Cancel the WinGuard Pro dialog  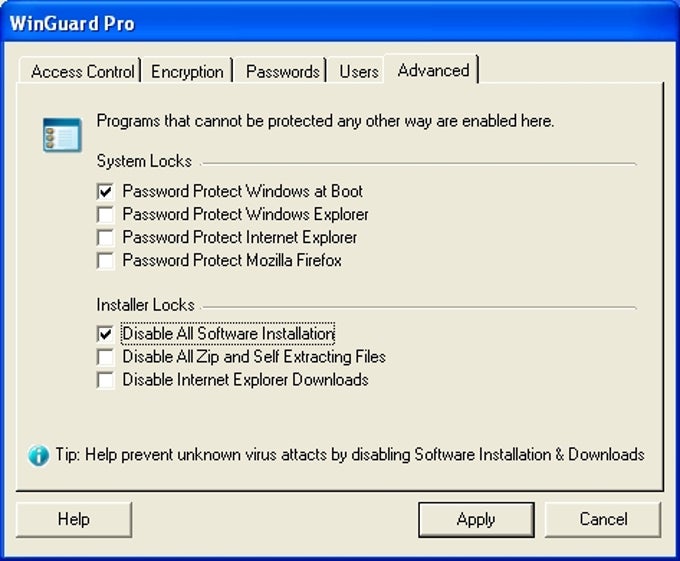(x=603, y=519)
